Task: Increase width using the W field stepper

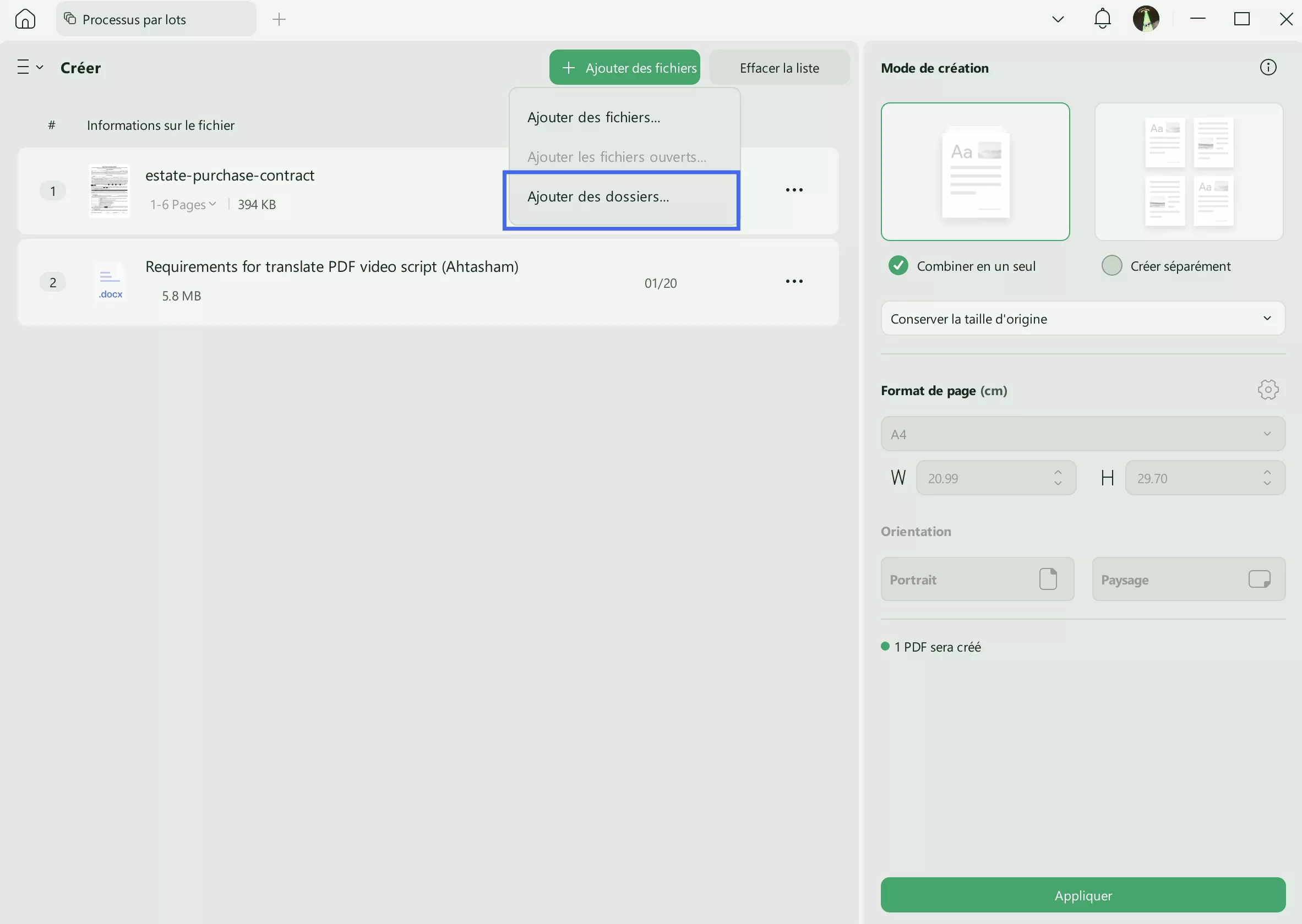Action: [1058, 473]
